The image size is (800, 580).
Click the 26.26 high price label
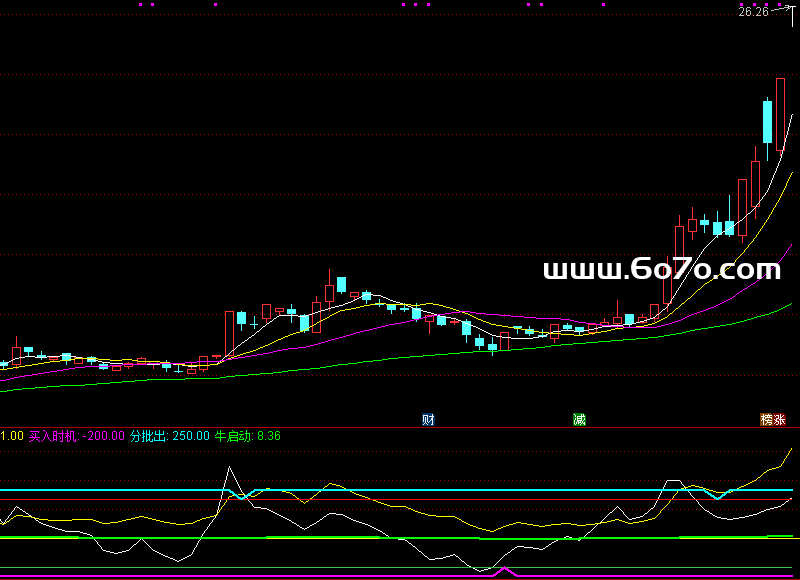point(752,12)
